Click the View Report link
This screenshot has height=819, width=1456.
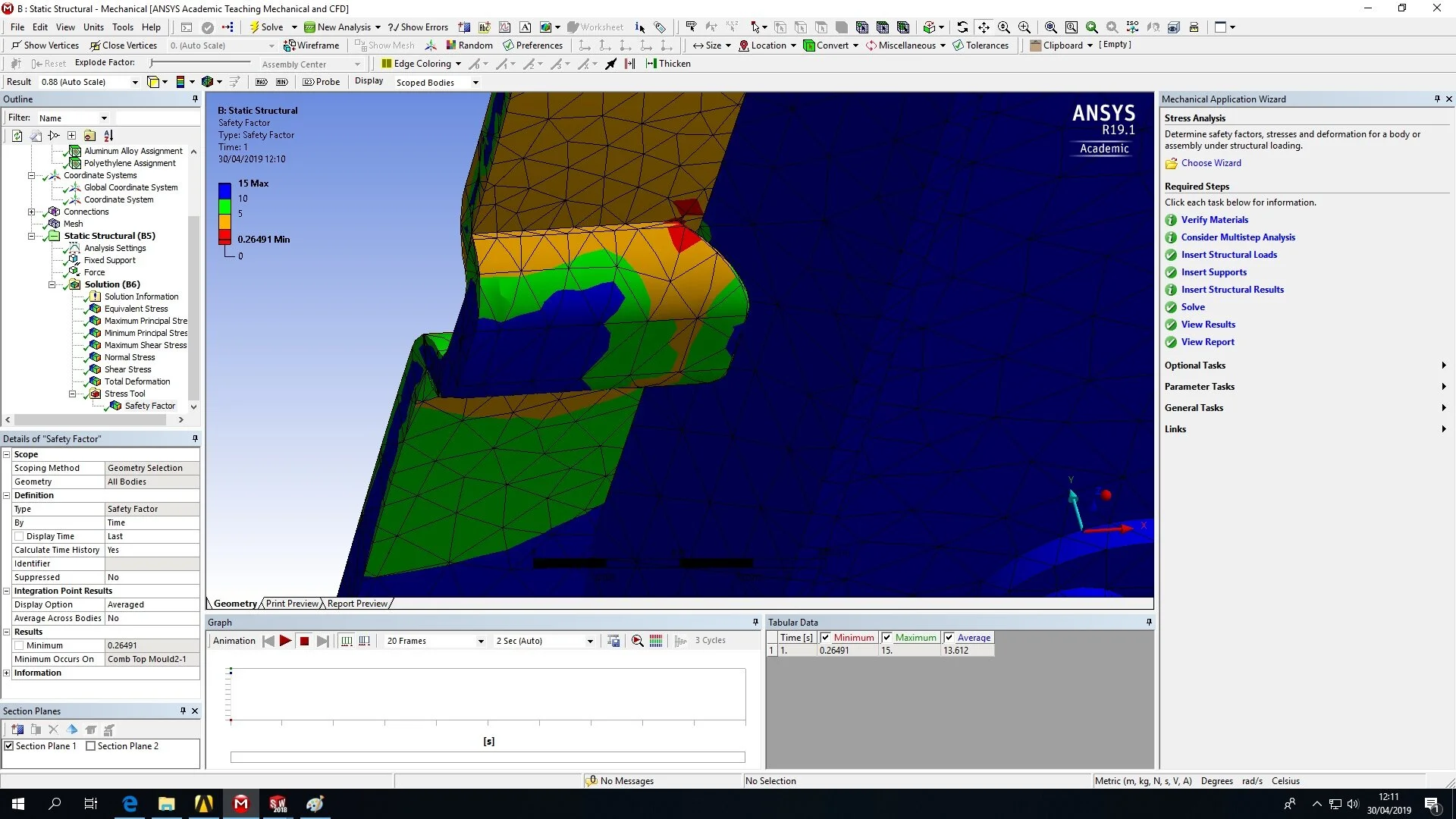pyautogui.click(x=1207, y=342)
